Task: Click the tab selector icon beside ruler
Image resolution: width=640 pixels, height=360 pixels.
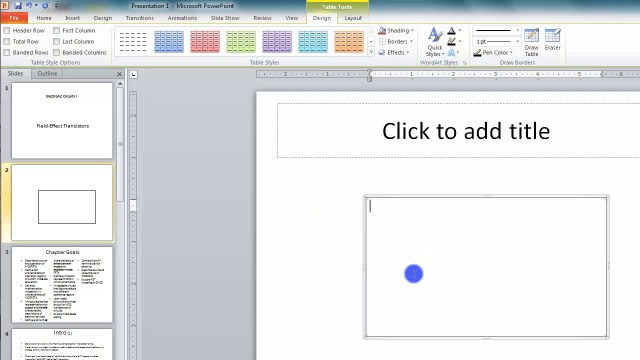Action: point(133,74)
